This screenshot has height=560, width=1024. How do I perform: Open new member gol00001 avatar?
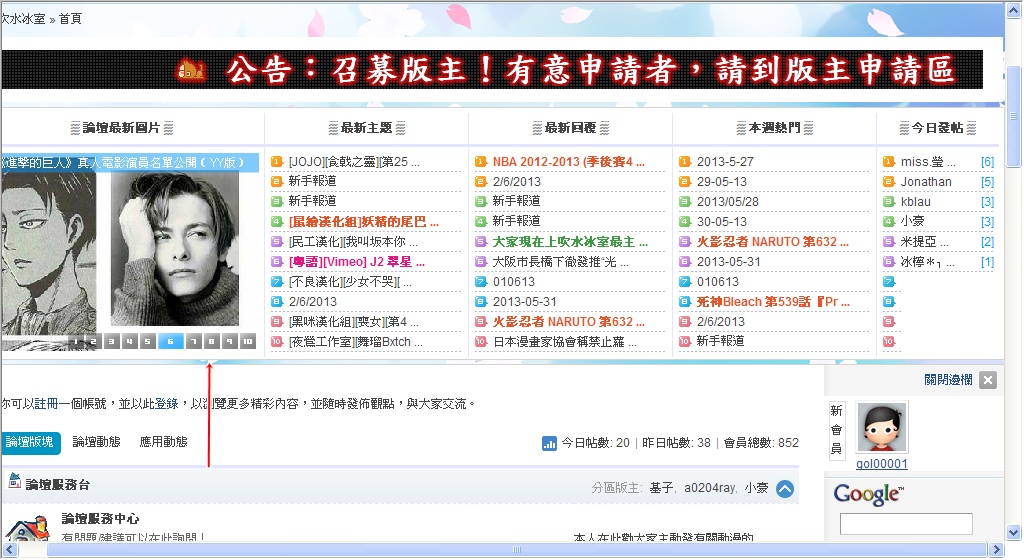882,427
